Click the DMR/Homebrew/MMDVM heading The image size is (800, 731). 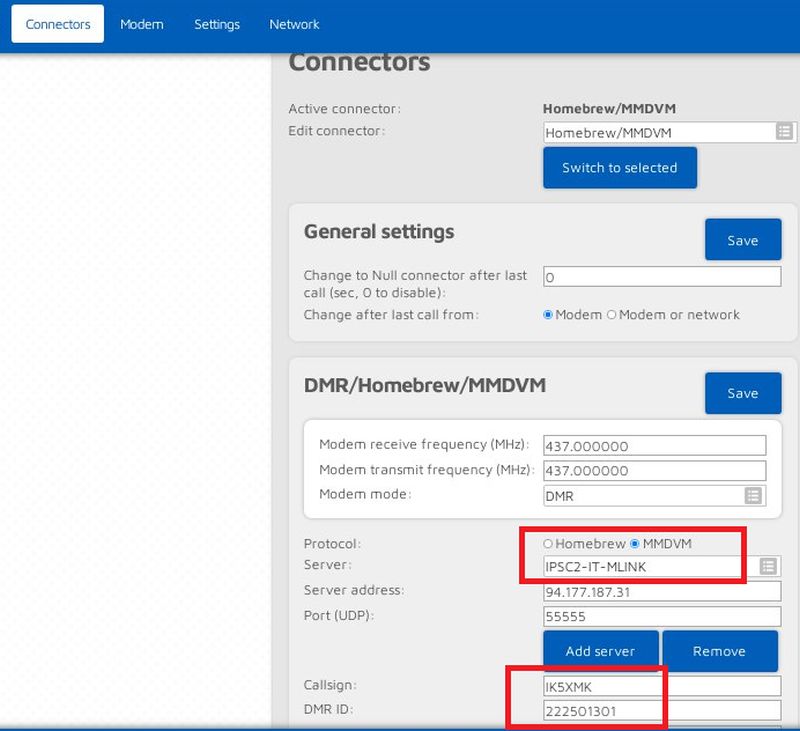424,385
